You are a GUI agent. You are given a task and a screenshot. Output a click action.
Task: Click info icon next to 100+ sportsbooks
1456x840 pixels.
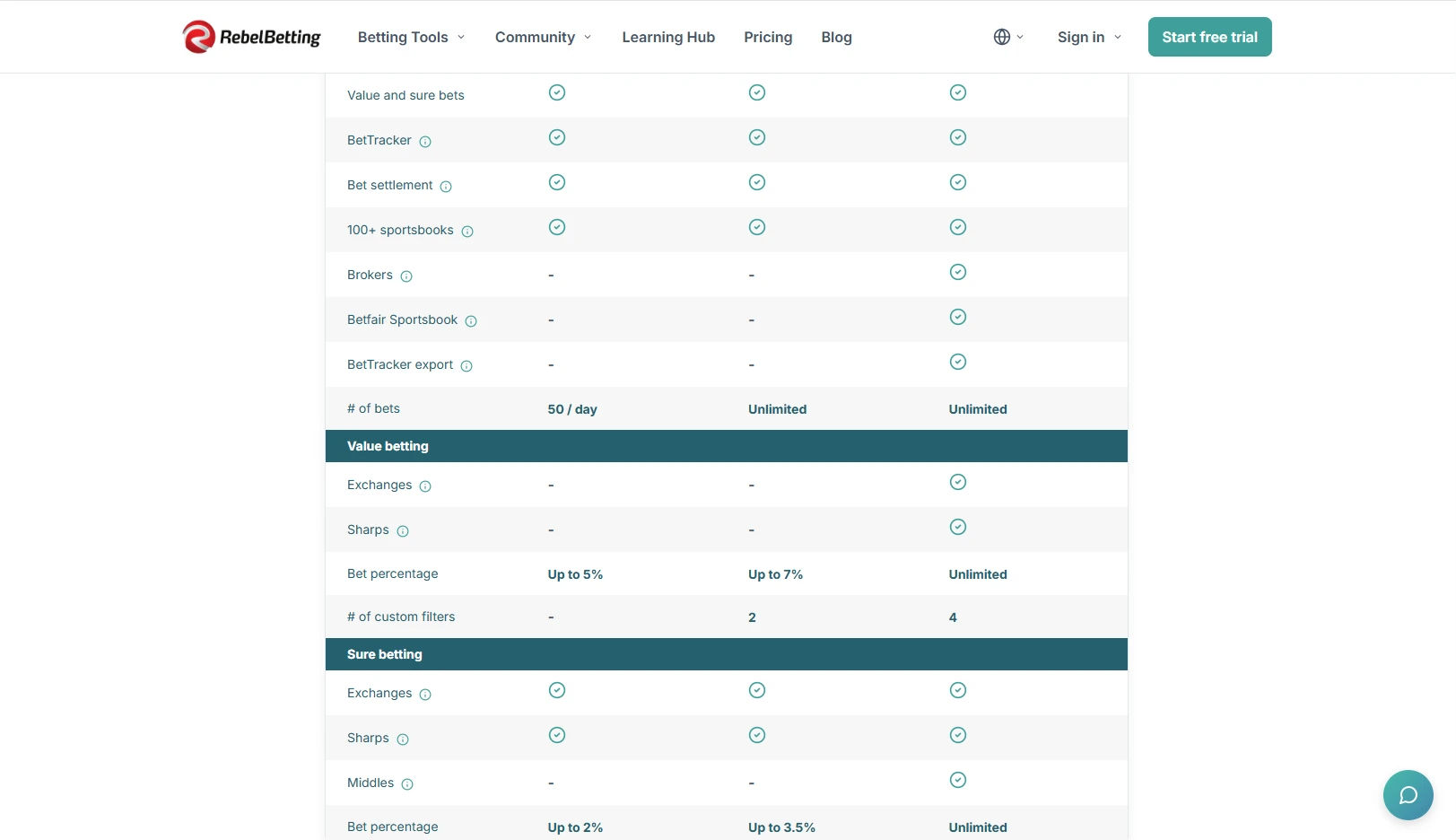coord(467,232)
